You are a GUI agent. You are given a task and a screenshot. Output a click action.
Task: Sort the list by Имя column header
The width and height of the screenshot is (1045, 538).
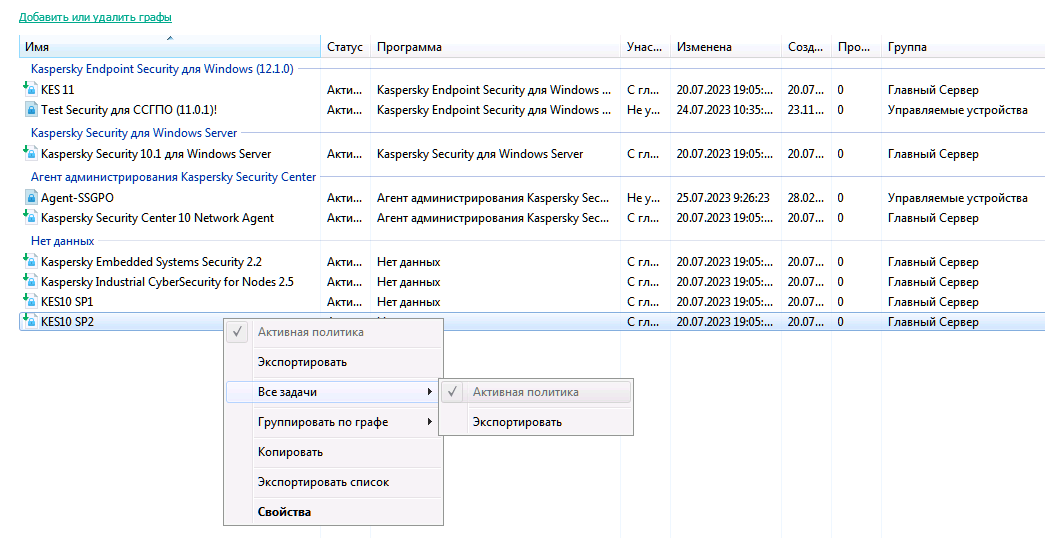point(170,47)
